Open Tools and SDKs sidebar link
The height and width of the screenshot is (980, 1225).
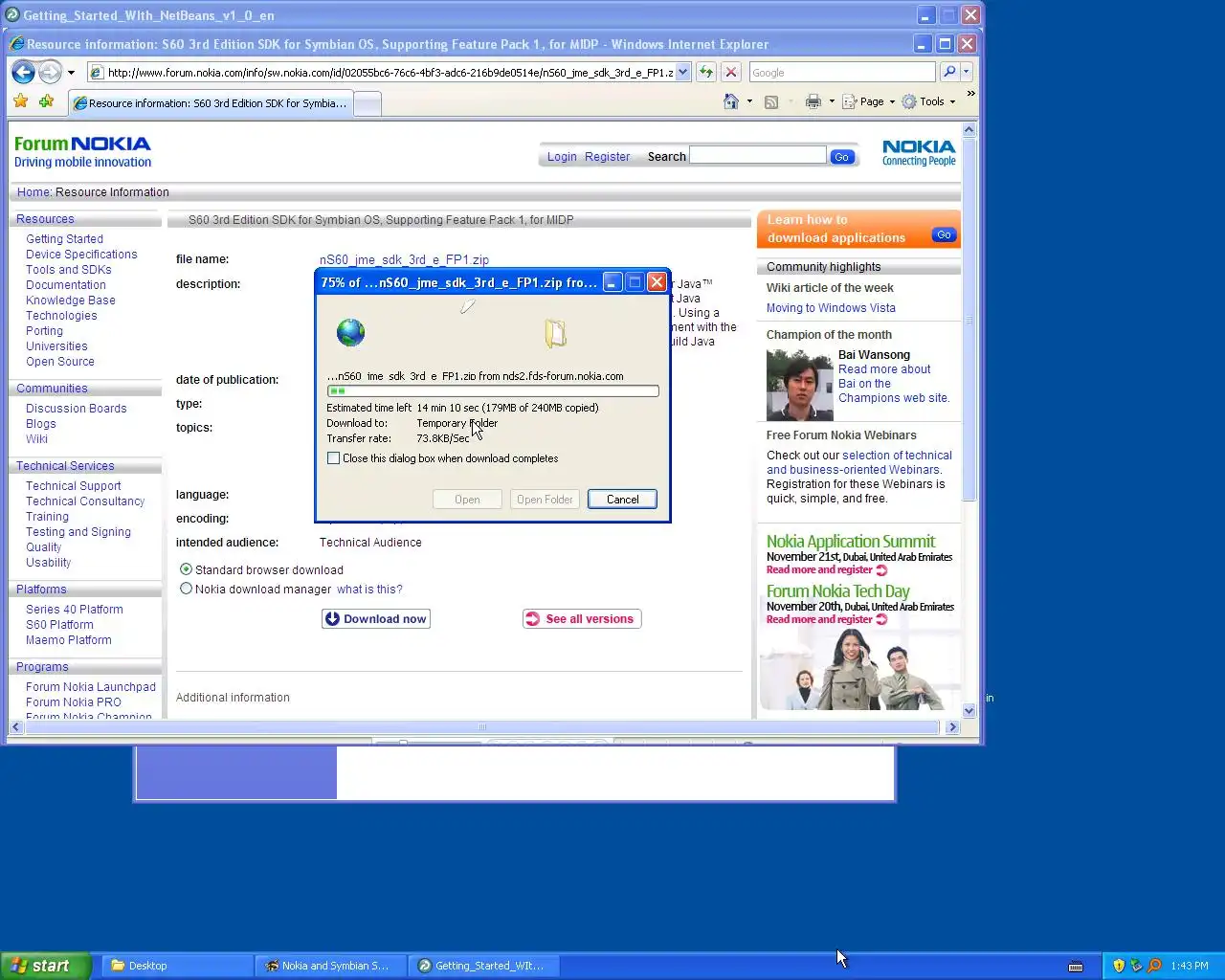[x=68, y=270]
